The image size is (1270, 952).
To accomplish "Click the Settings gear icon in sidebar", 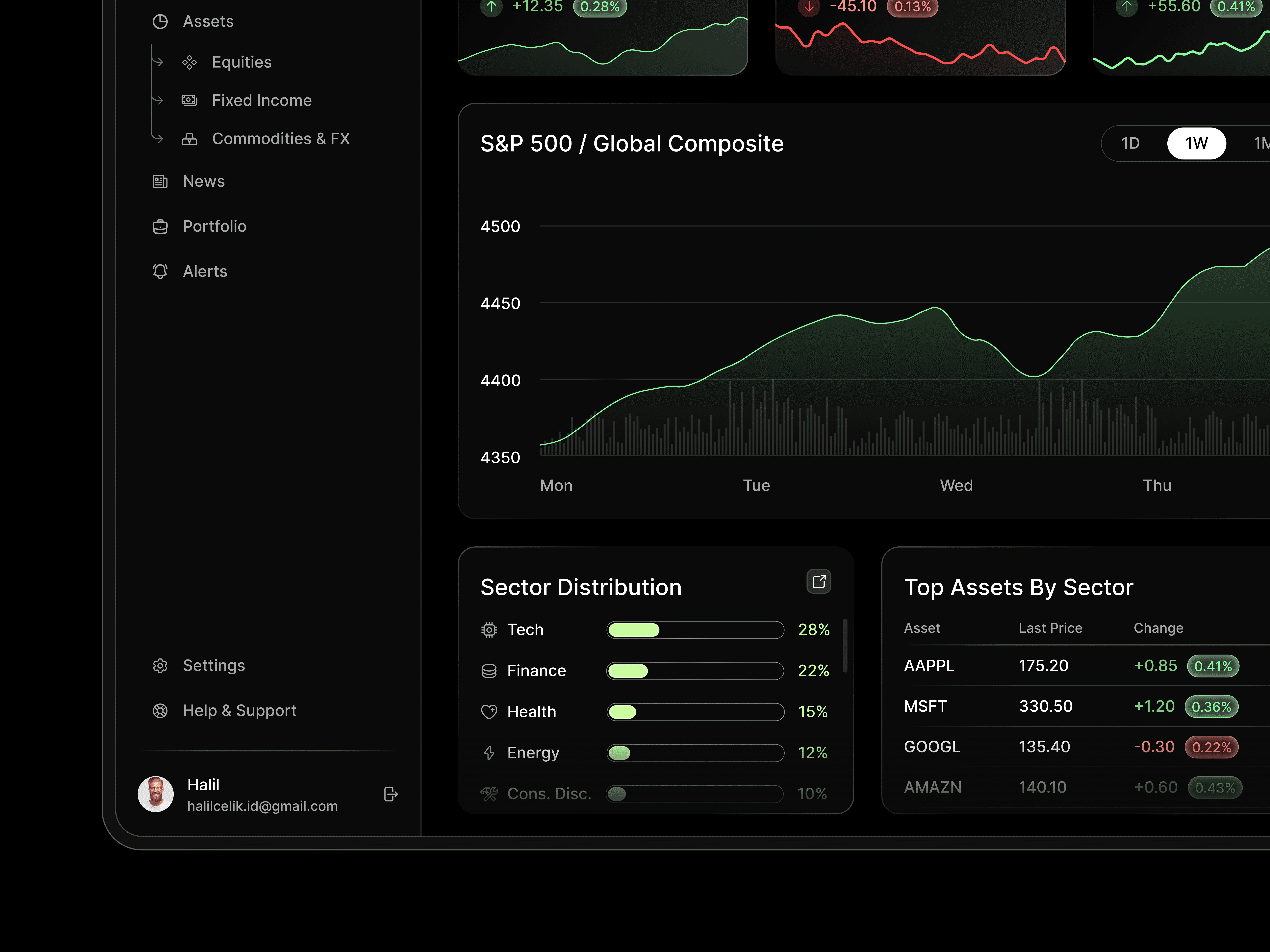I will [160, 666].
